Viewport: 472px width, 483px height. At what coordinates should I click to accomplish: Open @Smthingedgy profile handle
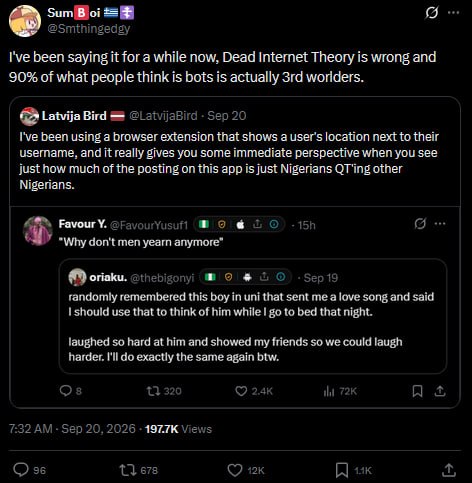[89, 29]
